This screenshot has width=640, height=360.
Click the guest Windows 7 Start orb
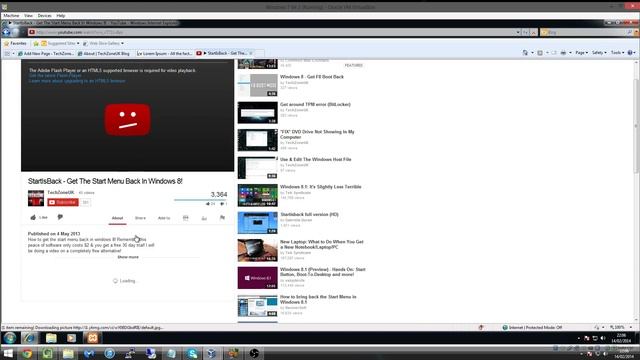pyautogui.click(x=9, y=338)
